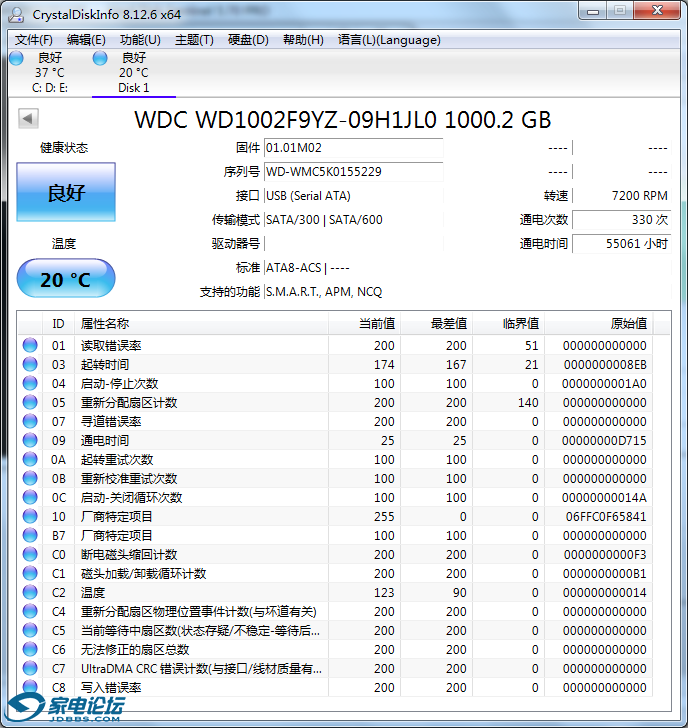Click raw value 0000000000F3

click(605, 555)
